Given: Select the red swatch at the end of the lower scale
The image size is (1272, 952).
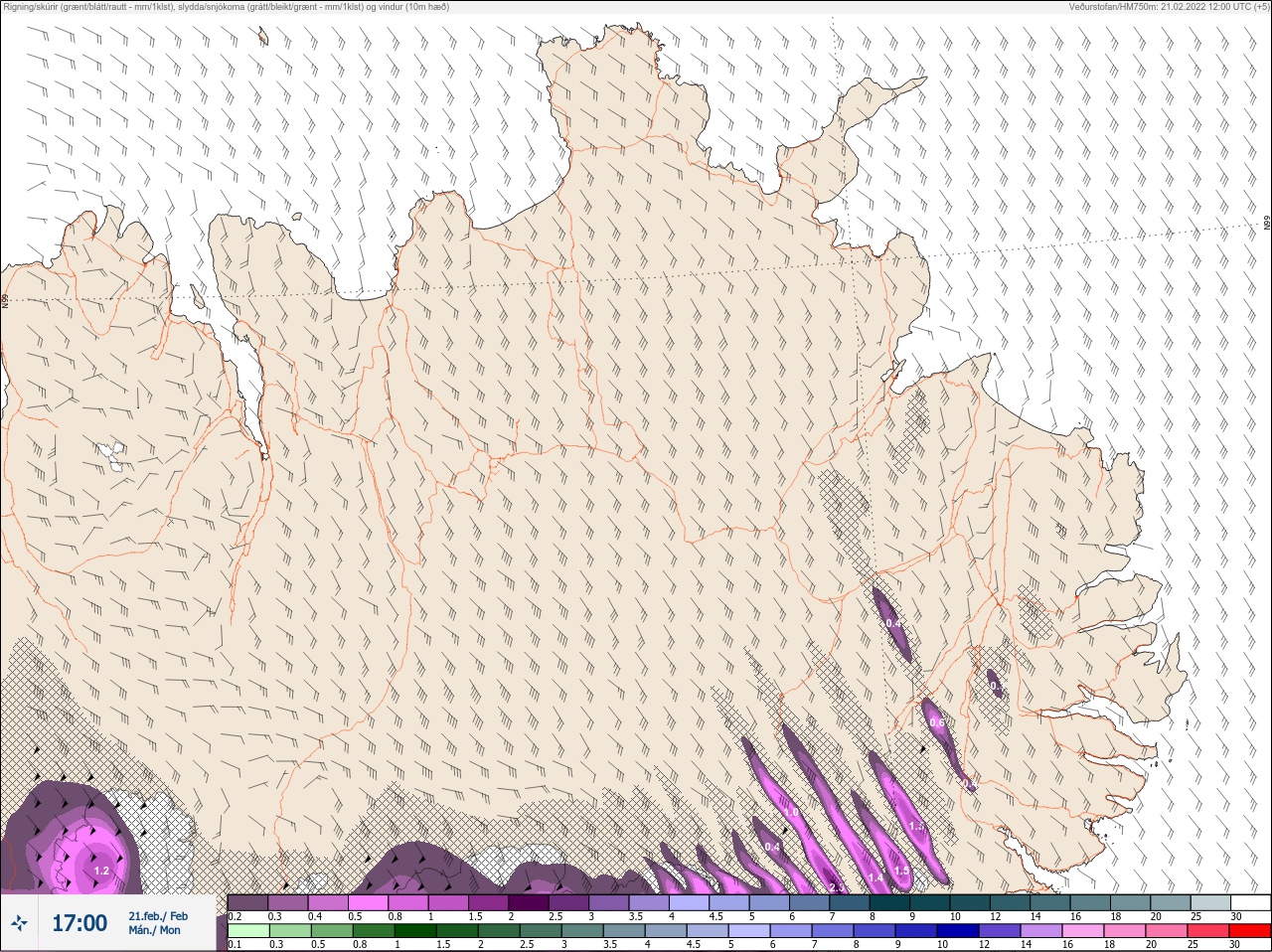Looking at the screenshot, I should 1250,930.
